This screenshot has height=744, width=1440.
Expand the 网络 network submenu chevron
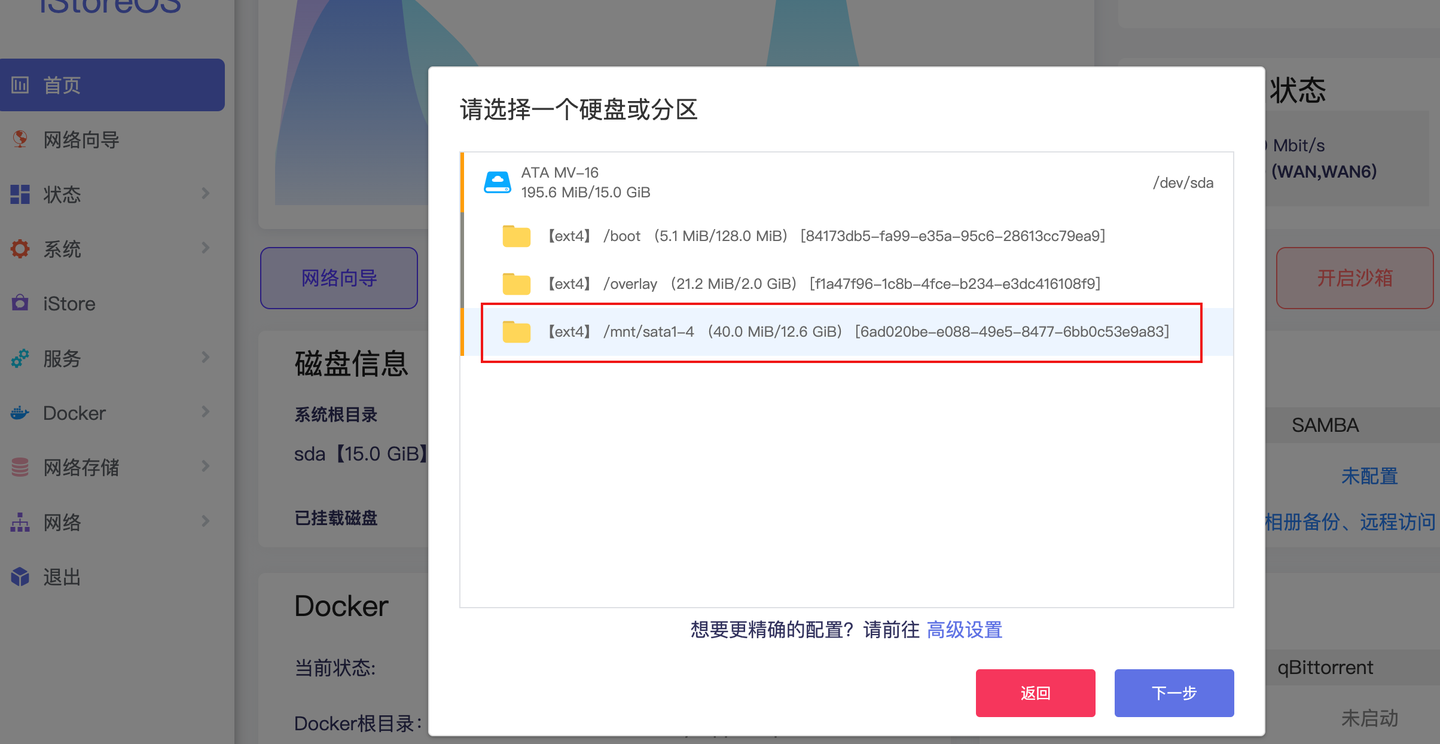[x=207, y=521]
